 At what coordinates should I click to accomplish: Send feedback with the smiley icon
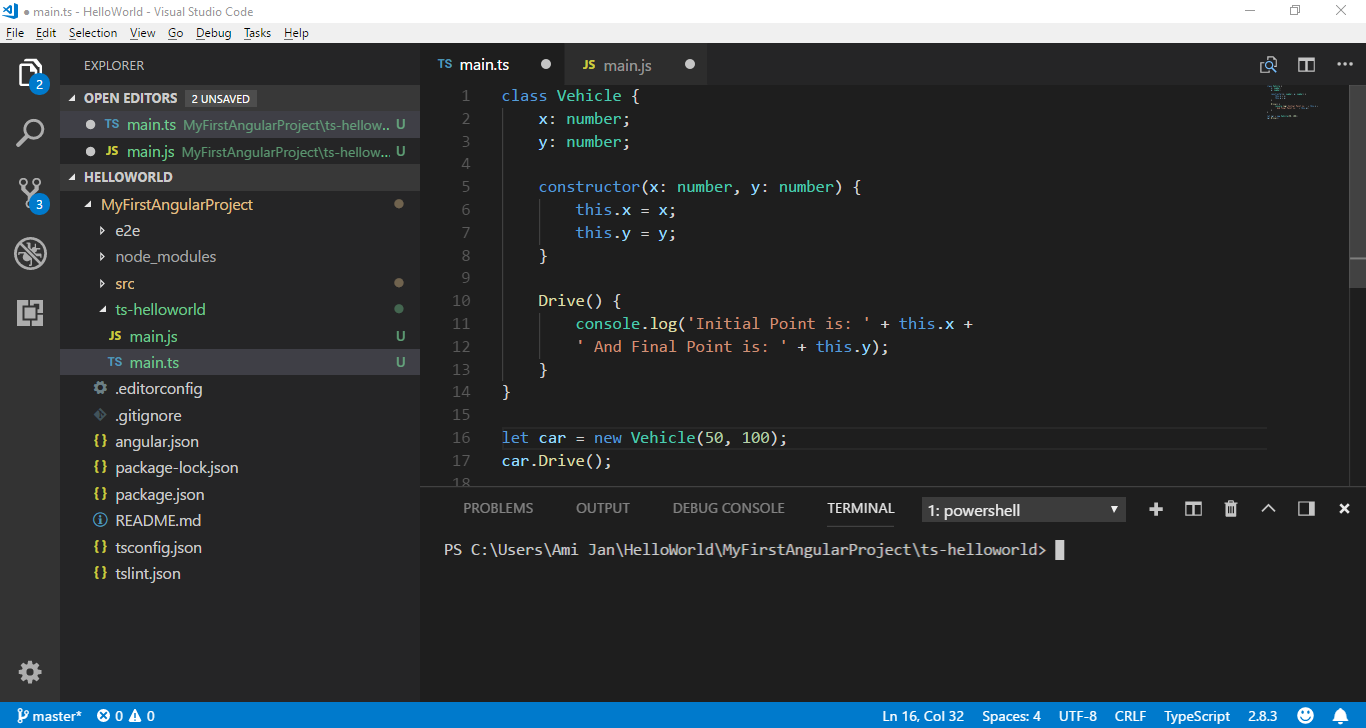[1305, 716]
